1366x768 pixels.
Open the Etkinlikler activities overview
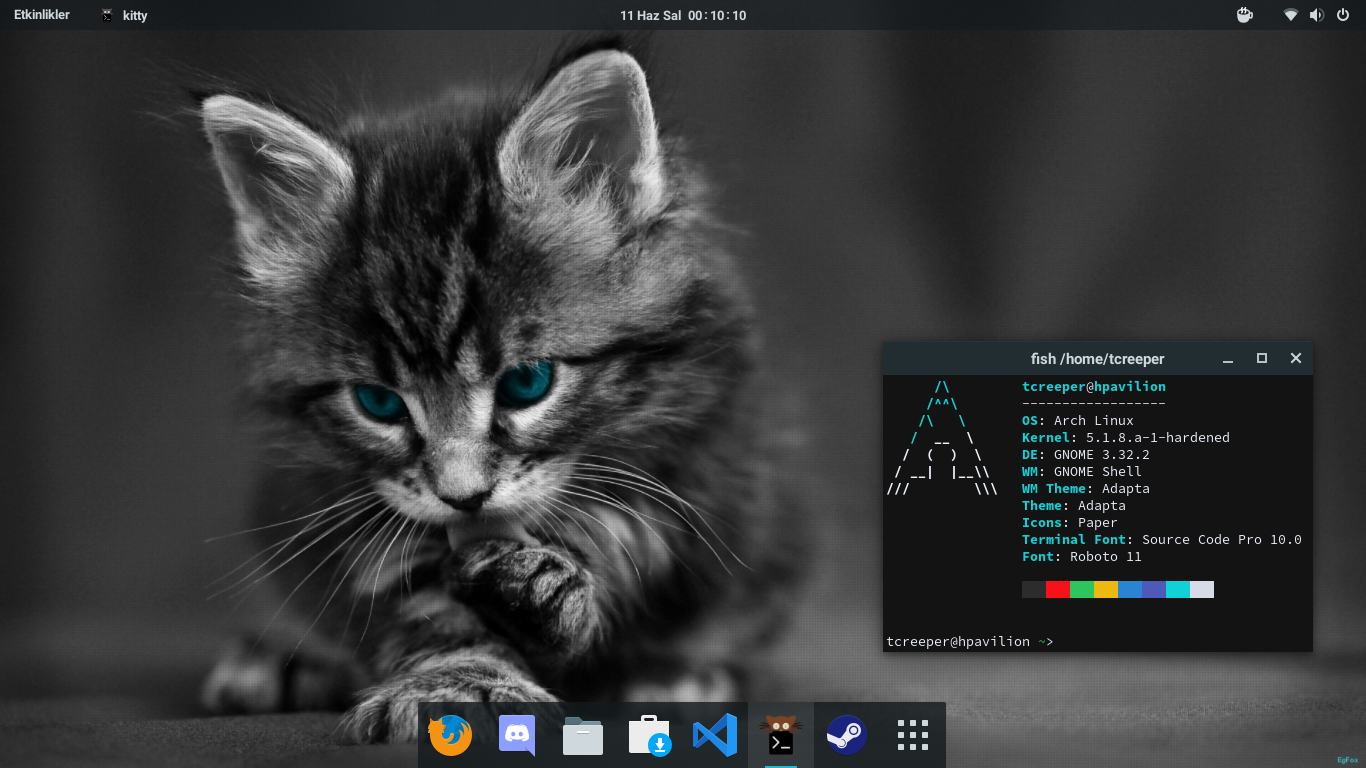[x=42, y=15]
